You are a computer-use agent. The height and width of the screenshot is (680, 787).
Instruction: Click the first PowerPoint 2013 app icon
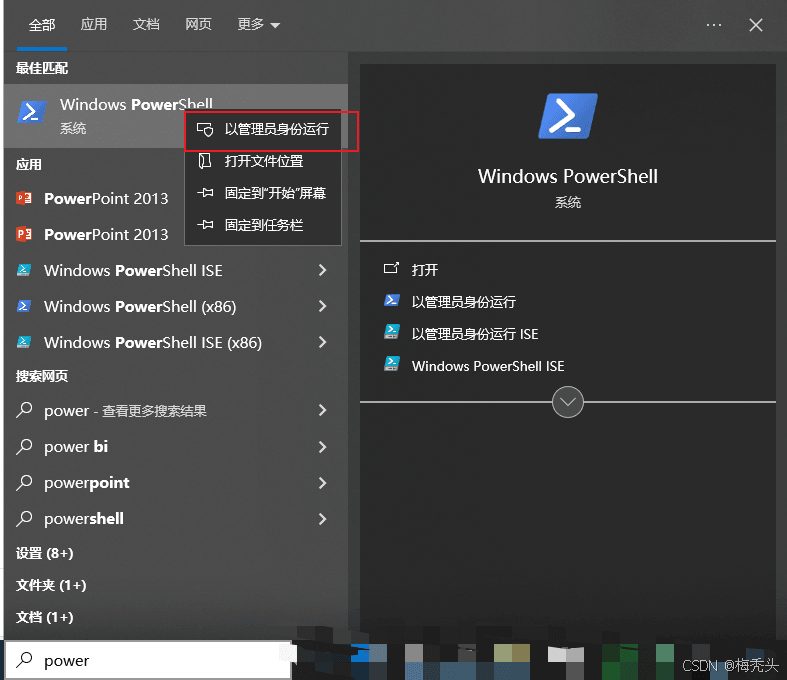[x=24, y=198]
